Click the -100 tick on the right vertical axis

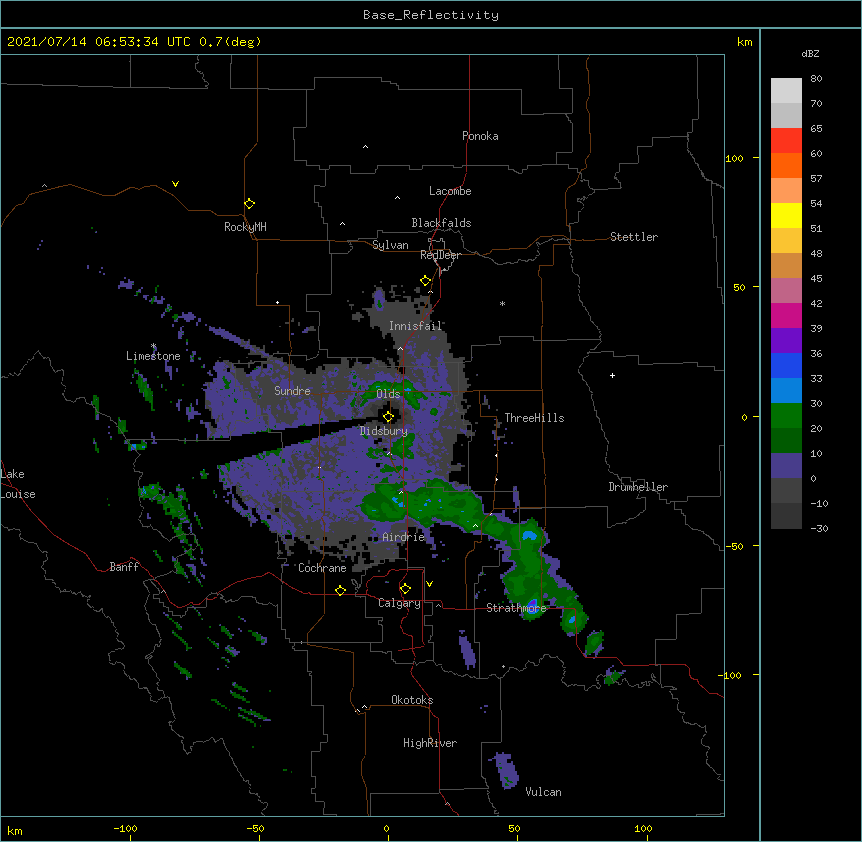[731, 675]
